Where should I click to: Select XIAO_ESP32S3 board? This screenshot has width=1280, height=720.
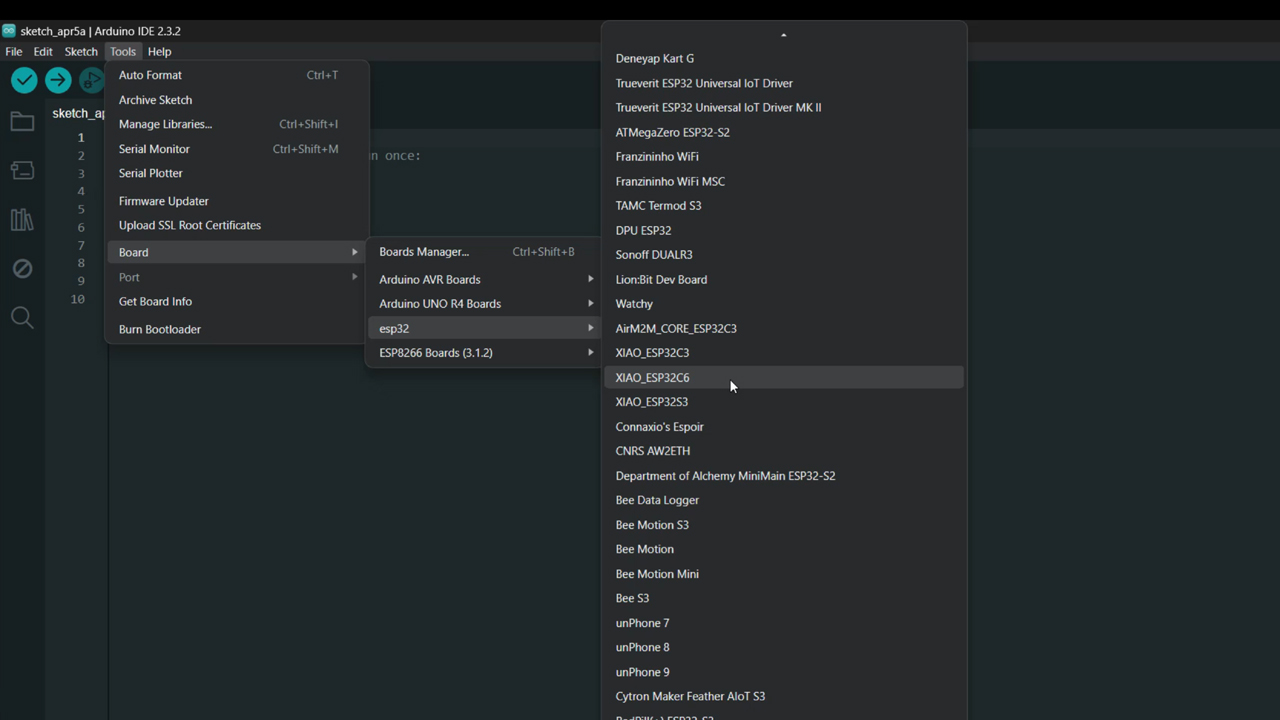(784, 402)
